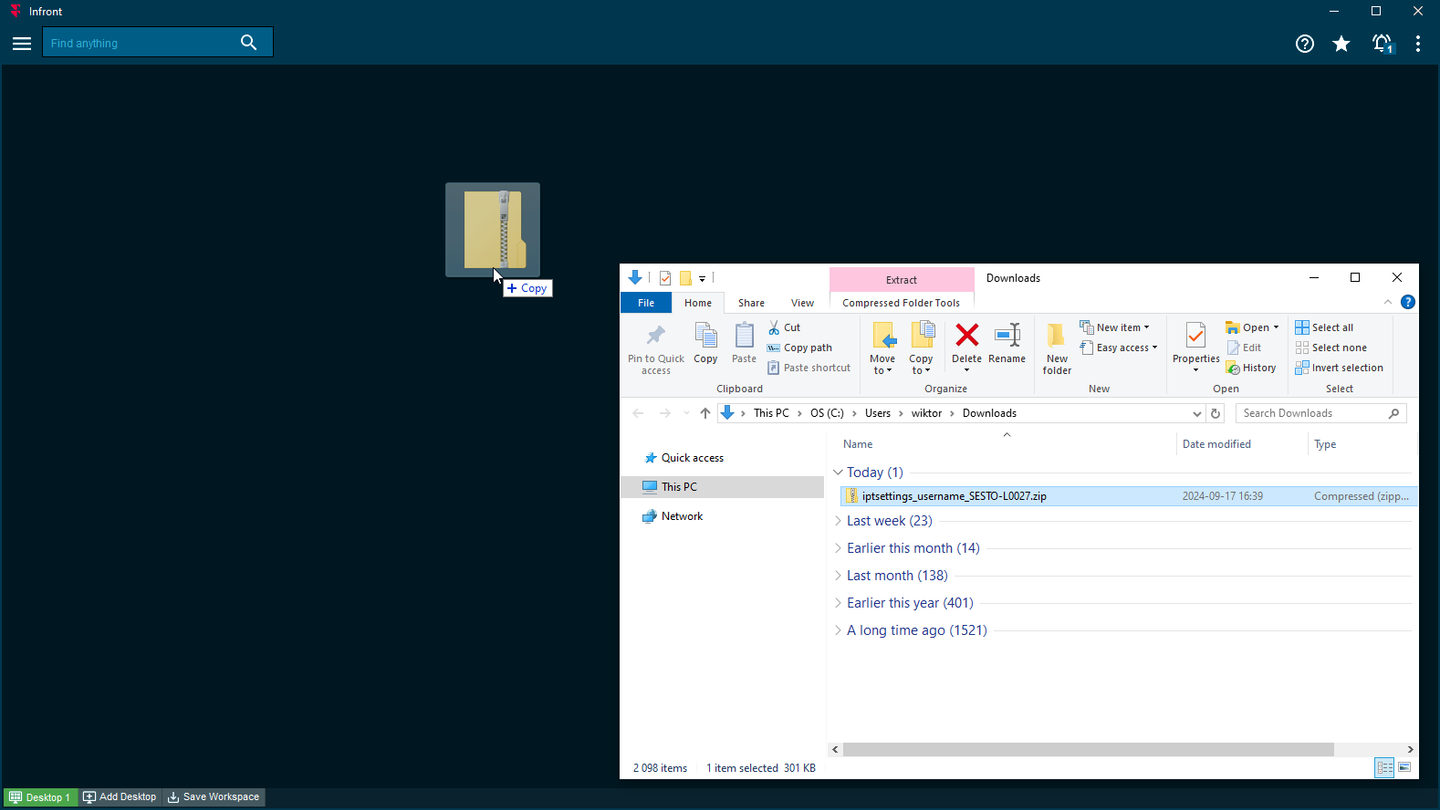Switch to the View ribbon tab
Image resolution: width=1440 pixels, height=810 pixels.
coord(802,303)
